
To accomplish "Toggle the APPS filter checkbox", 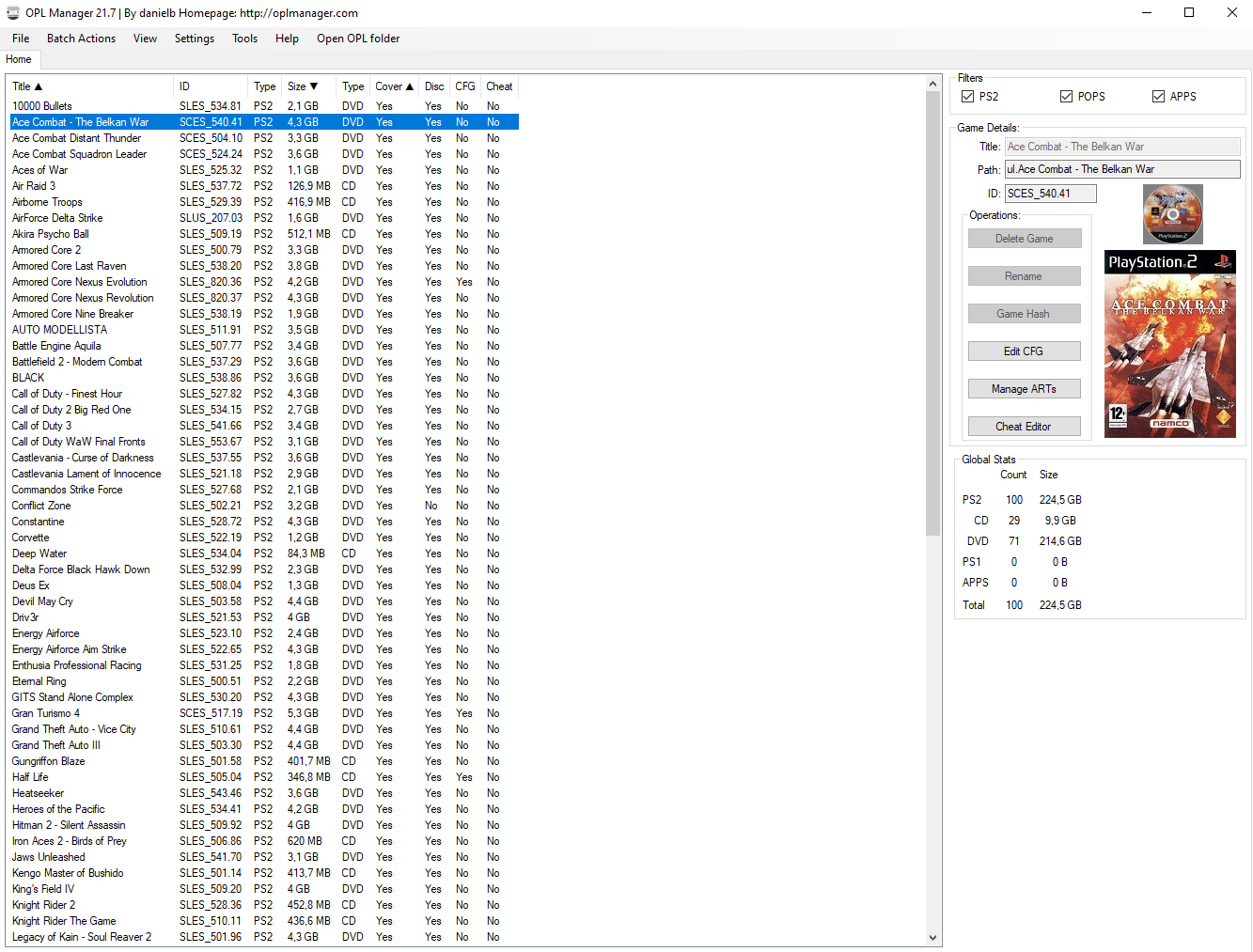I will pos(1158,96).
